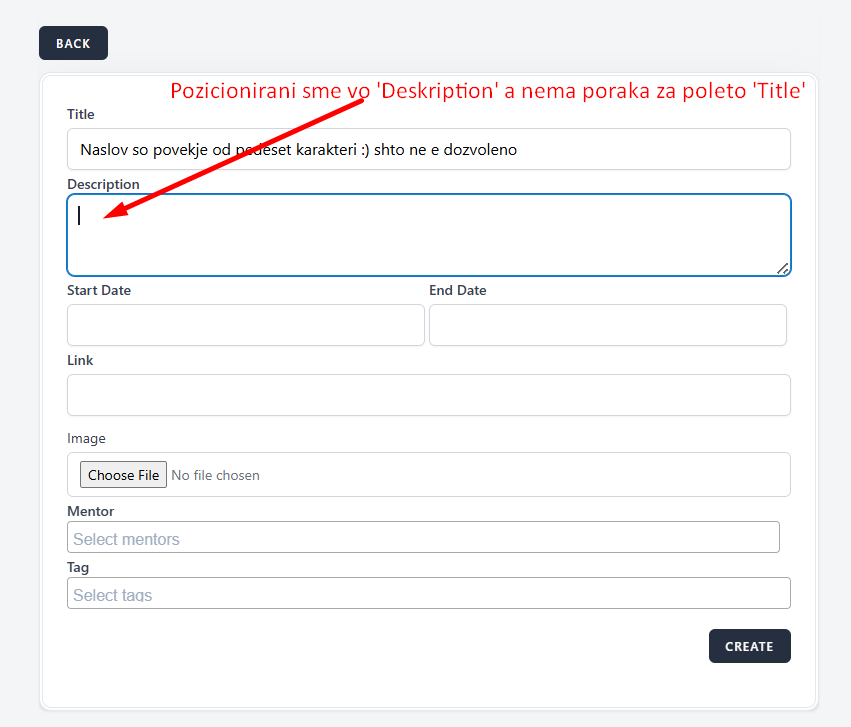
Task: Click the Description field label
Action: point(103,184)
